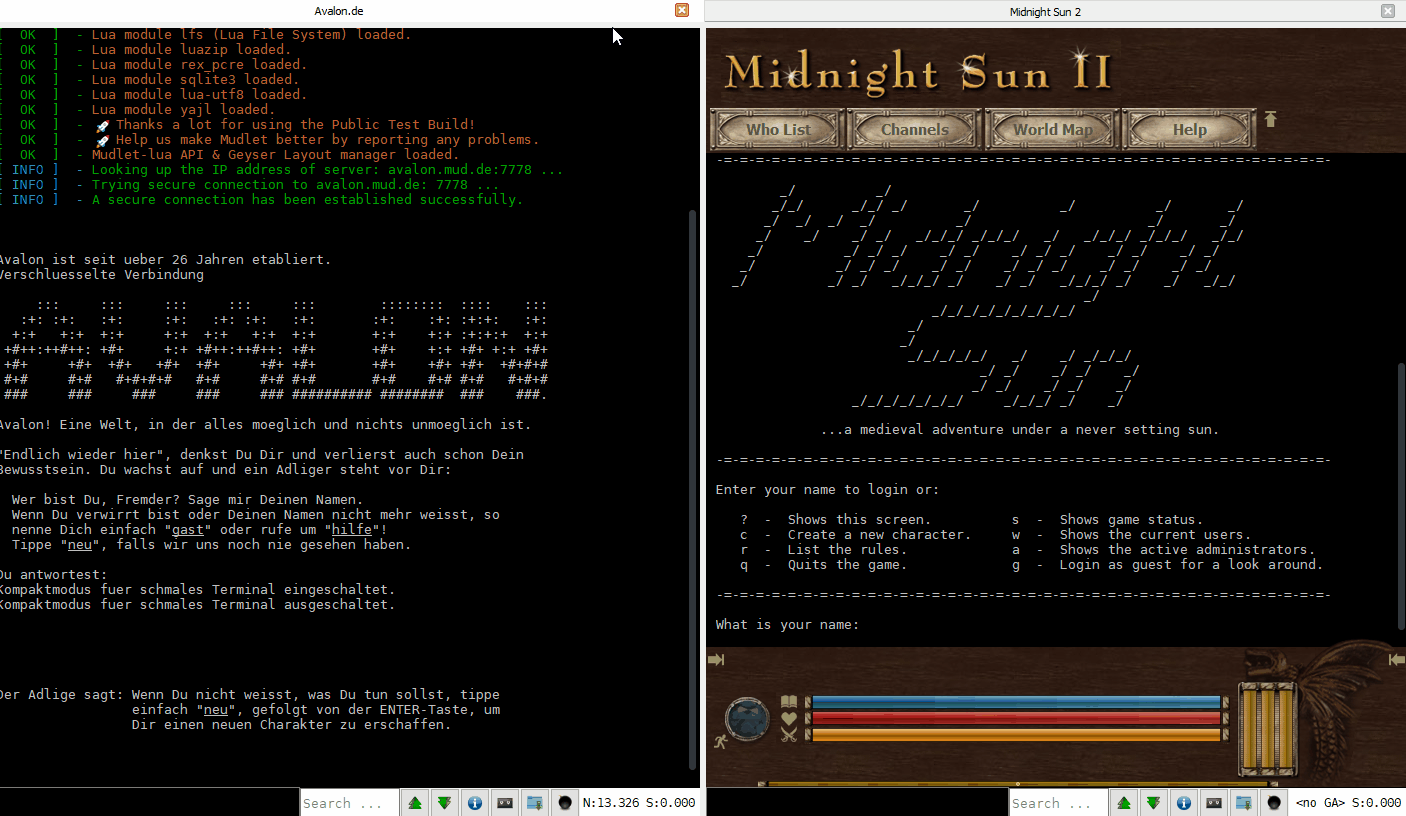Image resolution: width=1406 pixels, height=816 pixels.
Task: Click emergency stop bomb icon in Avalon window
Action: tap(565, 802)
